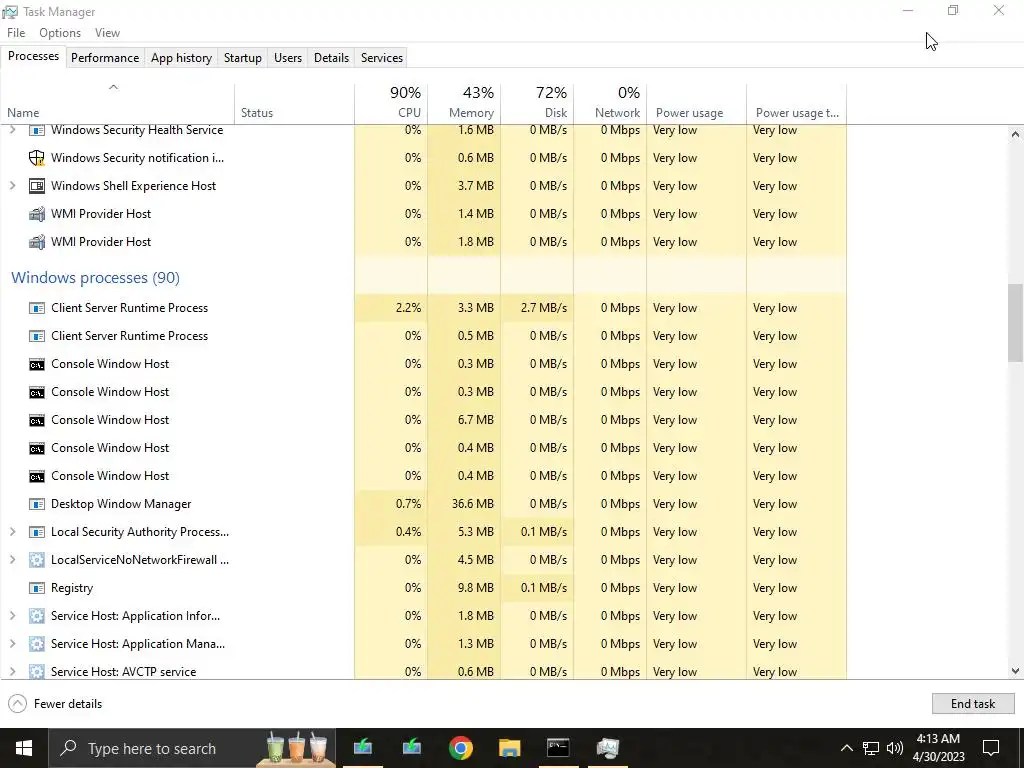The image size is (1024, 768).
Task: Select the Registry process row name
Action: click(x=72, y=588)
